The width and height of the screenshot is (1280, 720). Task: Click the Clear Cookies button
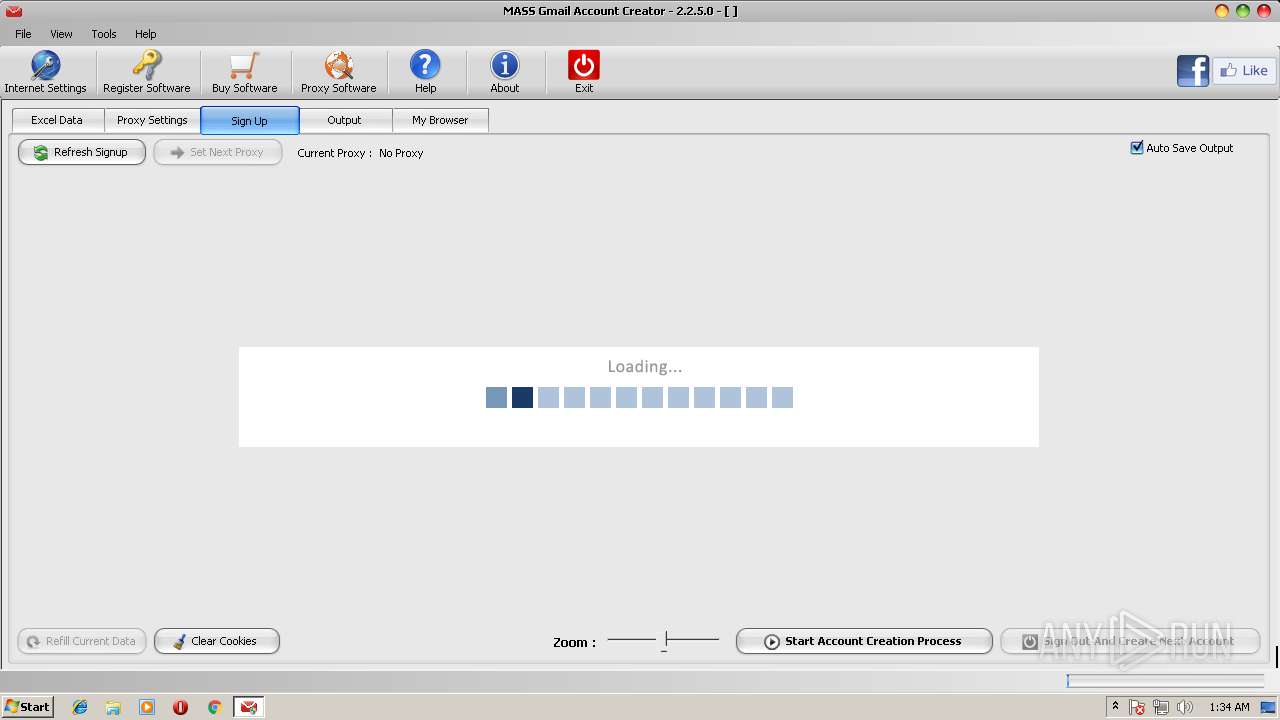point(217,641)
